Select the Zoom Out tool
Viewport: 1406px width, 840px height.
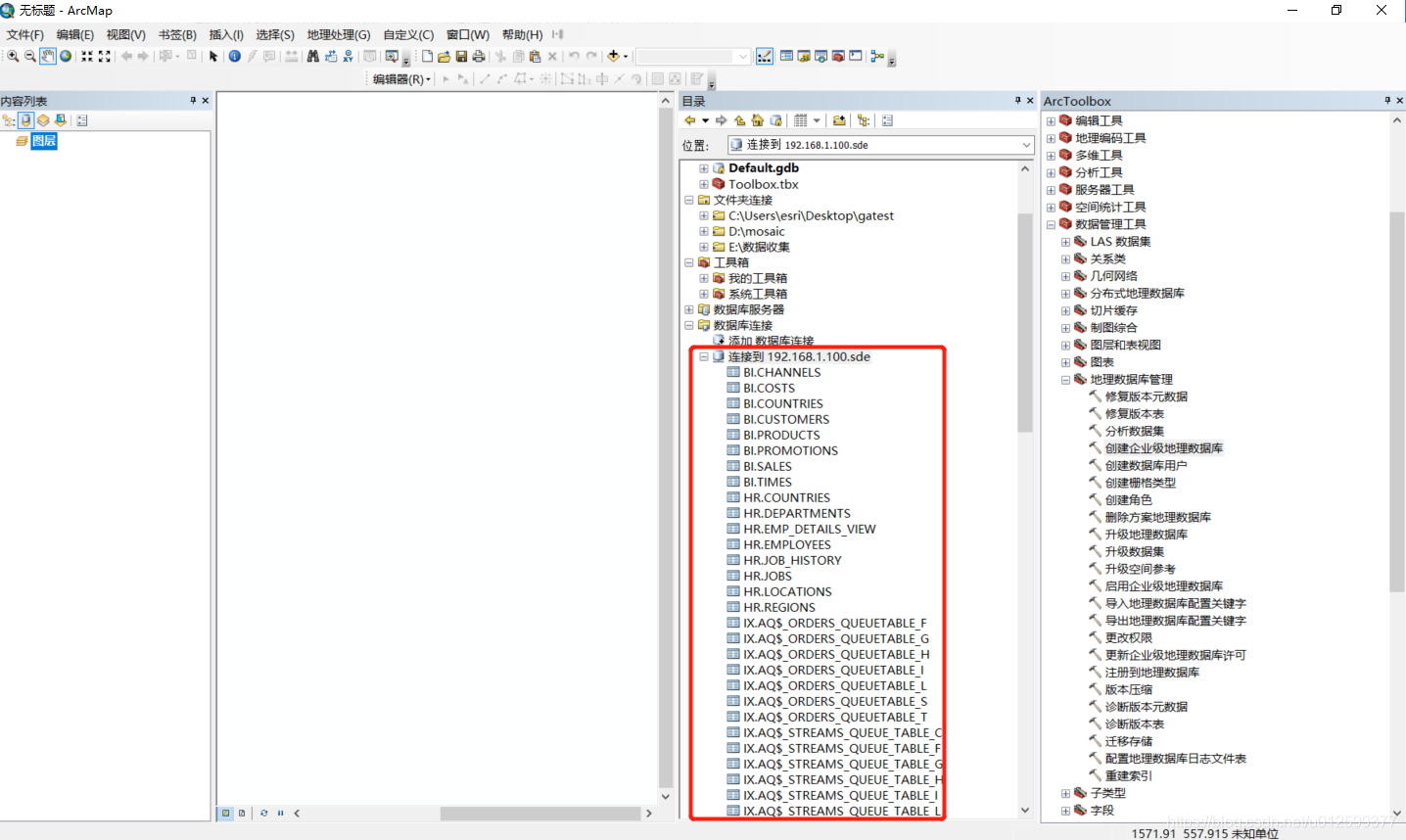[30, 56]
